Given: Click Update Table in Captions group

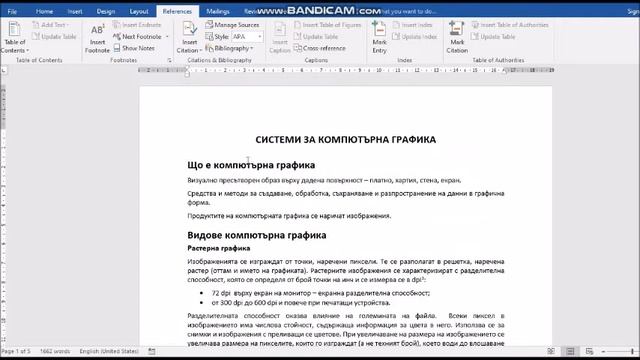Looking at the screenshot, I should click(316, 37).
